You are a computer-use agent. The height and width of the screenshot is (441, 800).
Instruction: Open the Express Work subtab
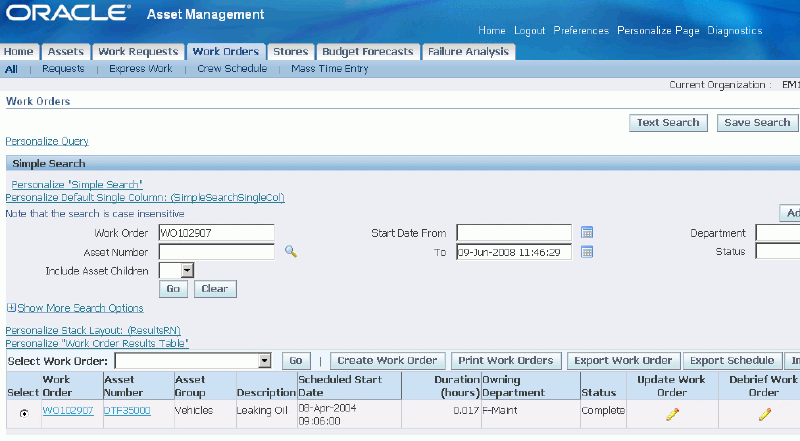coord(141,69)
